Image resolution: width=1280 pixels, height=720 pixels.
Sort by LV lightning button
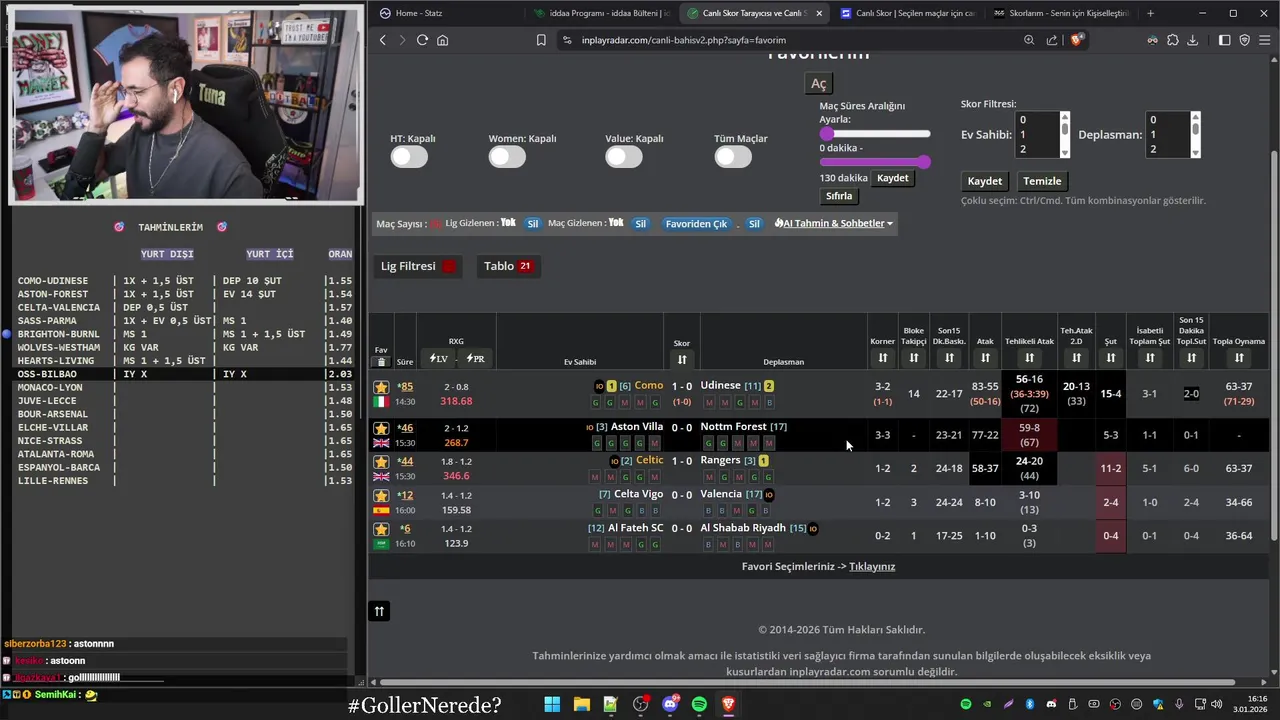[439, 358]
